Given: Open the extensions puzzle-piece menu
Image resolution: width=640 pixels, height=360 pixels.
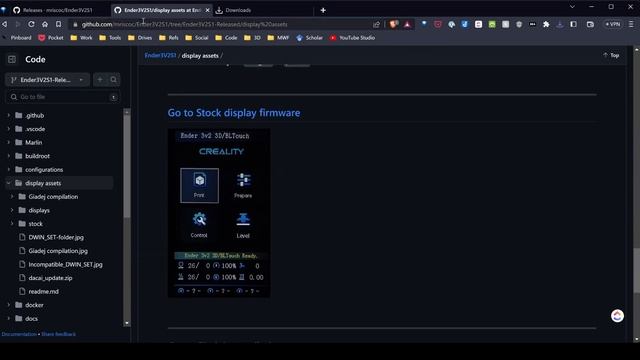Looking at the screenshot, I should pyautogui.click(x=546, y=24).
